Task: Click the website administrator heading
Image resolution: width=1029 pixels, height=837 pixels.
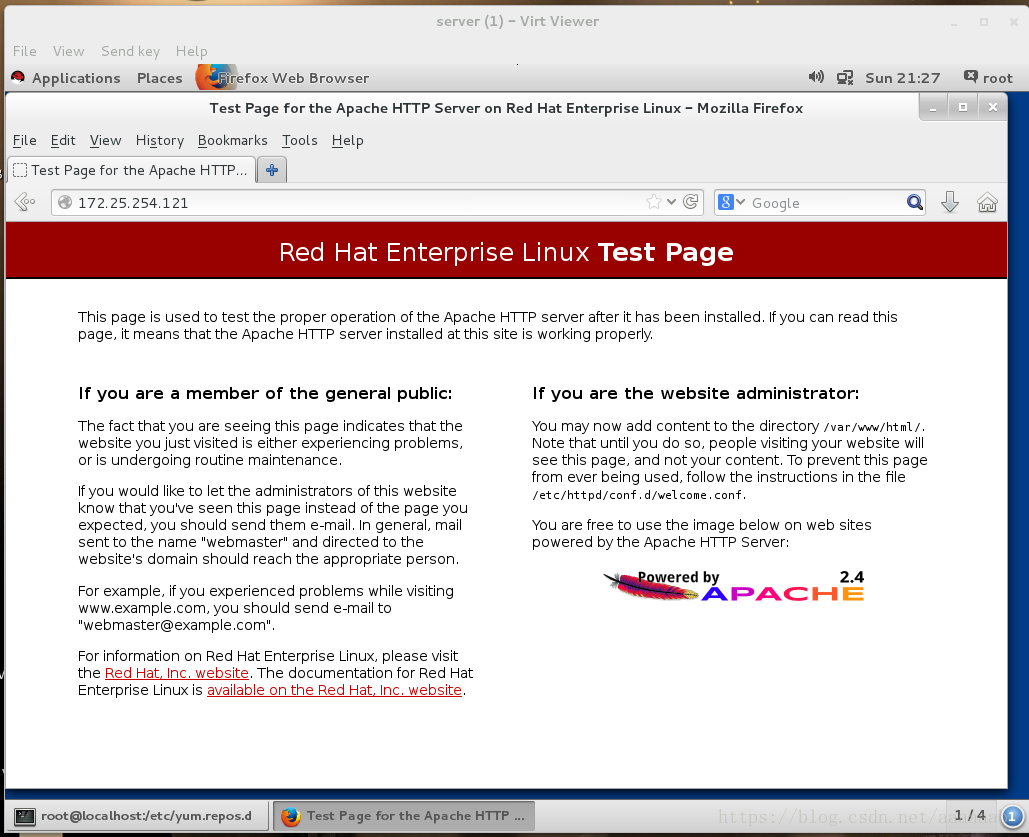Action: [x=696, y=393]
